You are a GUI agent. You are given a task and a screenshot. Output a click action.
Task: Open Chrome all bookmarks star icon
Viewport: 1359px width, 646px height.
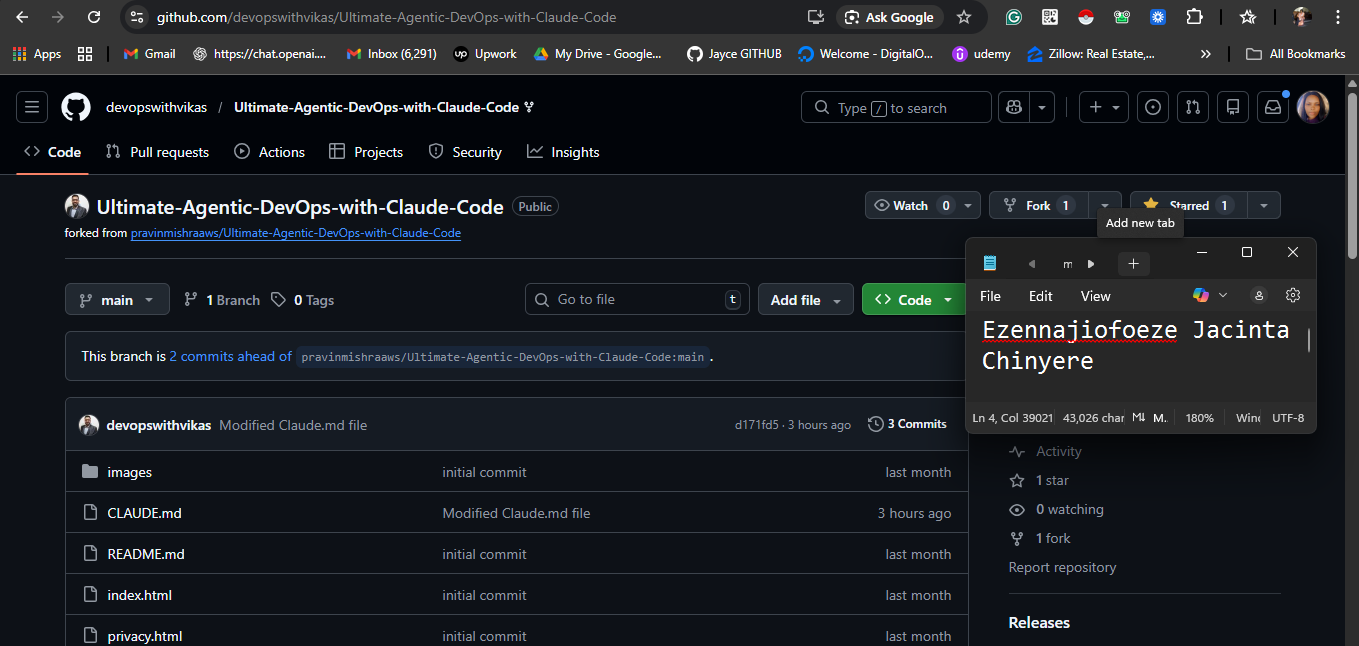click(1248, 17)
